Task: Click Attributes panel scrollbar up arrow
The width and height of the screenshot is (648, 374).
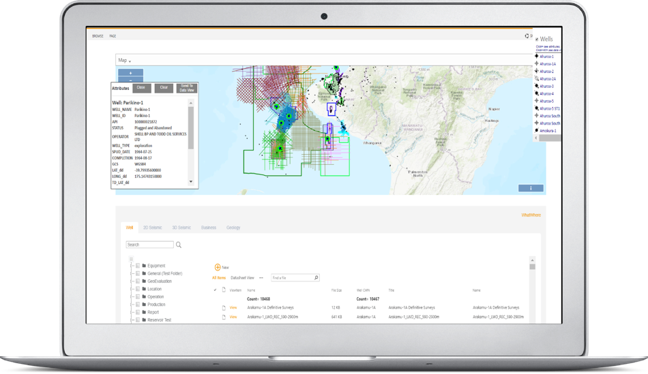Action: [191, 103]
